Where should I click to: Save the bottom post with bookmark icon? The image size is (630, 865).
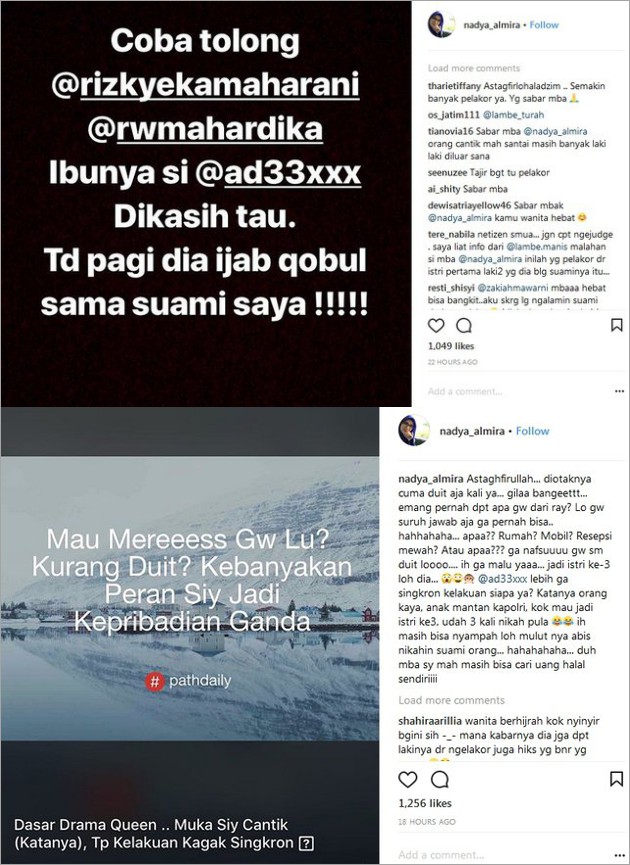click(x=616, y=779)
